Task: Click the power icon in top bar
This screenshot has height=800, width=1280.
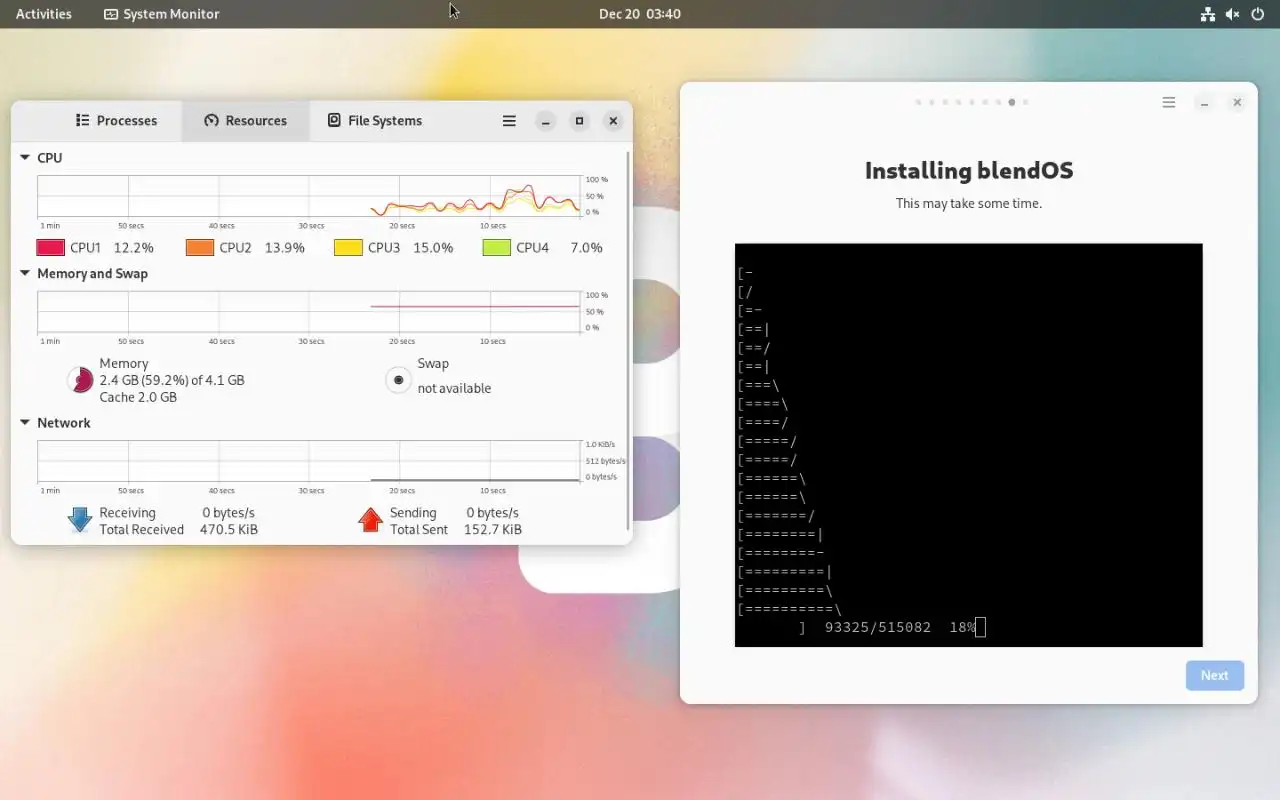Action: click(1258, 14)
